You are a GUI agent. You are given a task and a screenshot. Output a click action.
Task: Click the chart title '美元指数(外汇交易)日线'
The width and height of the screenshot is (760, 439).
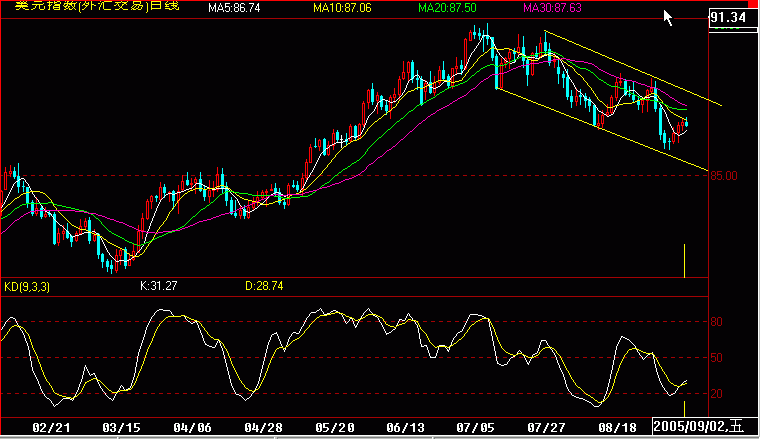pos(97,6)
